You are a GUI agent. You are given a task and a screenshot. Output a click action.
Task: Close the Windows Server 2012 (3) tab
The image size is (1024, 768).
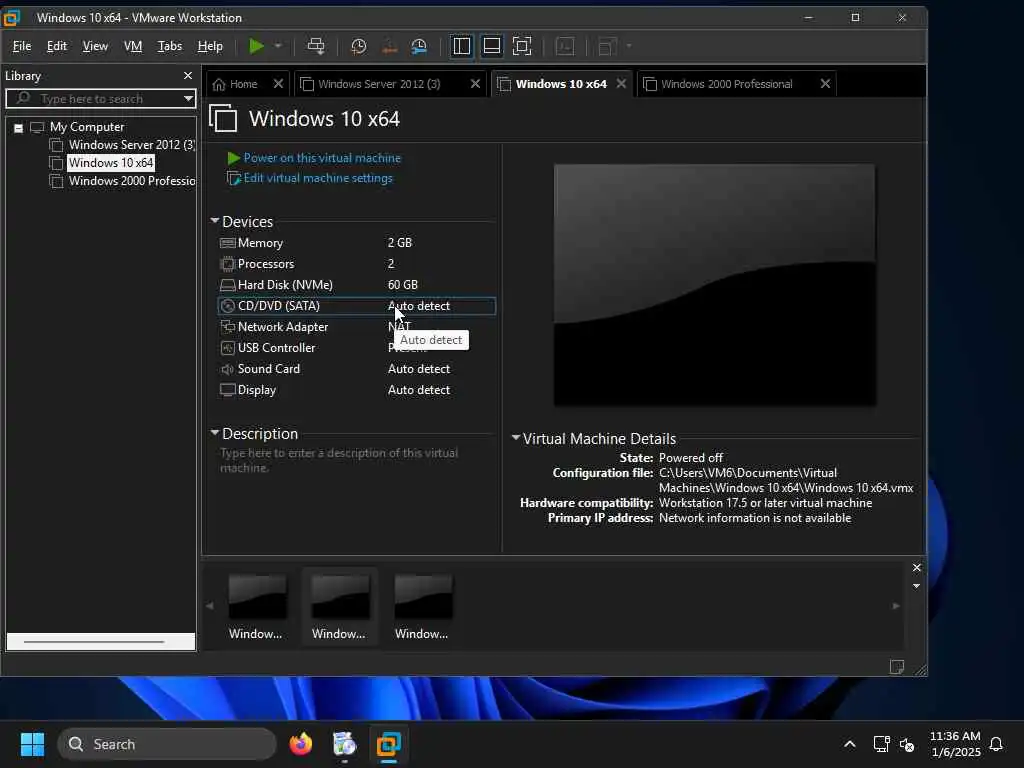click(475, 84)
